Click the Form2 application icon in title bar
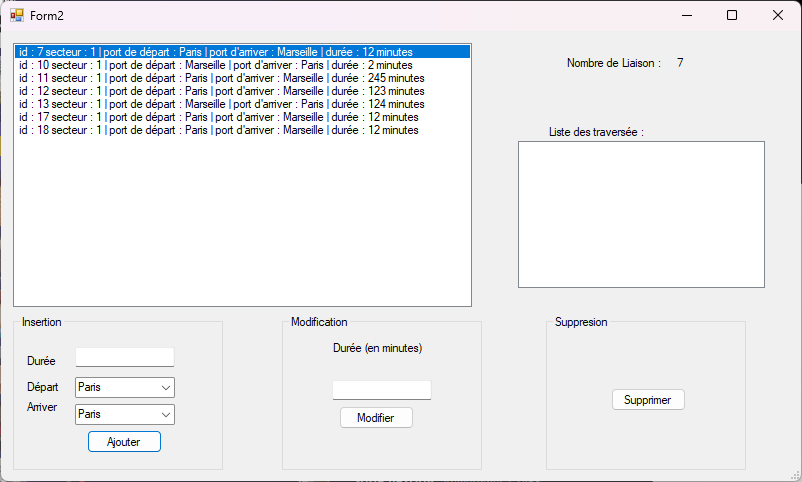 pos(16,15)
